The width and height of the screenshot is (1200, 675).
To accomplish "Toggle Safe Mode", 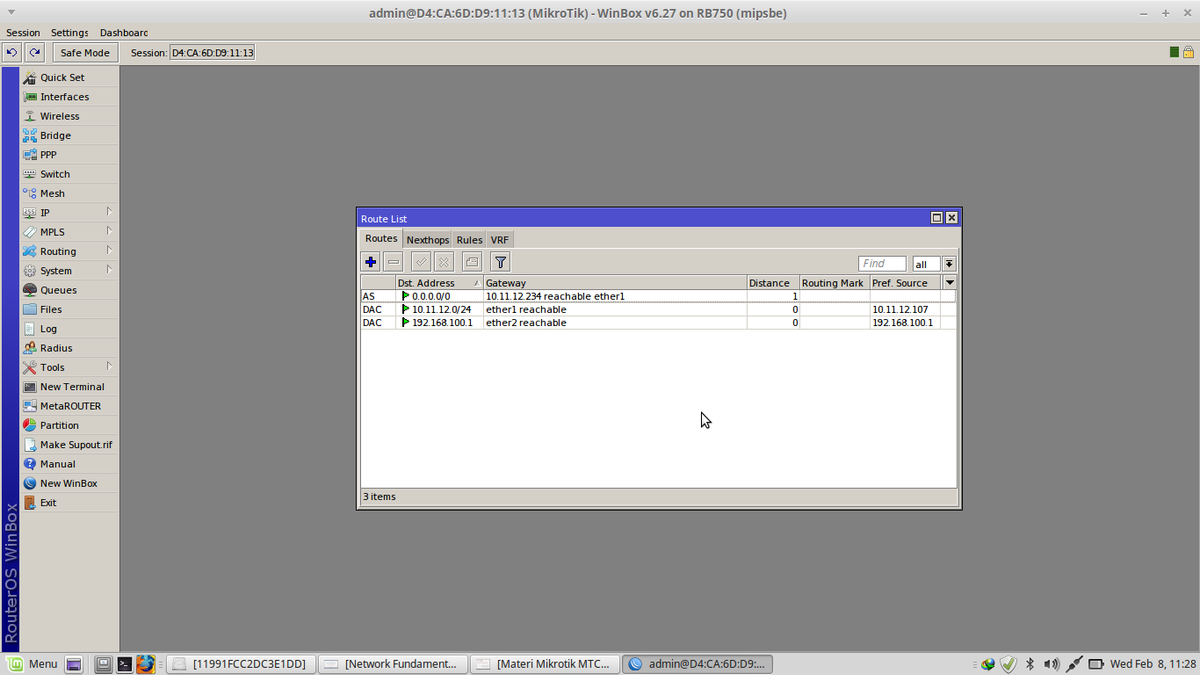I will coord(85,52).
